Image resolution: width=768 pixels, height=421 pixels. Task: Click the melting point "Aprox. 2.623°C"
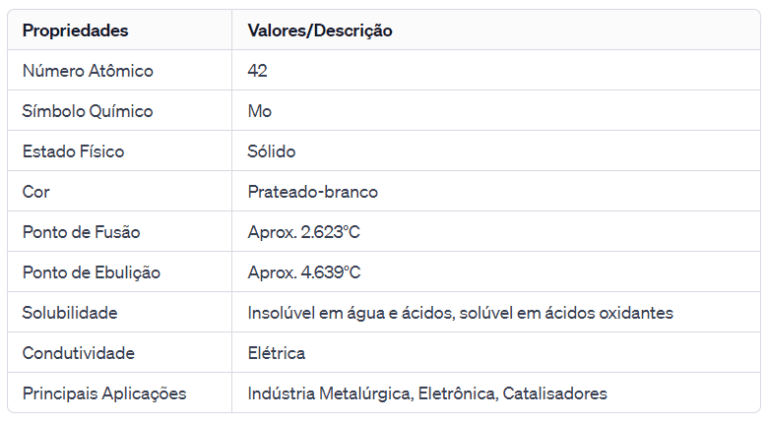point(304,232)
